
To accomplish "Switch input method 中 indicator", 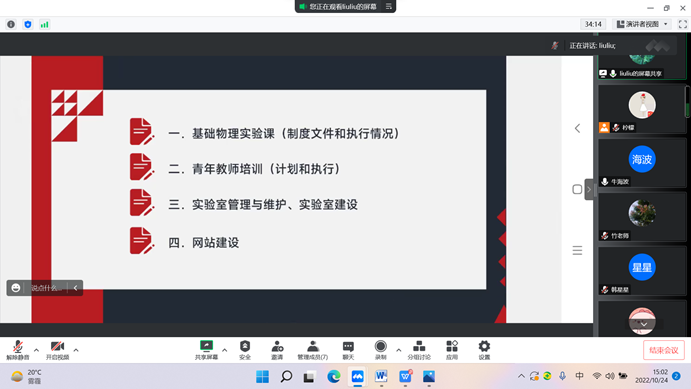I will (580, 376).
